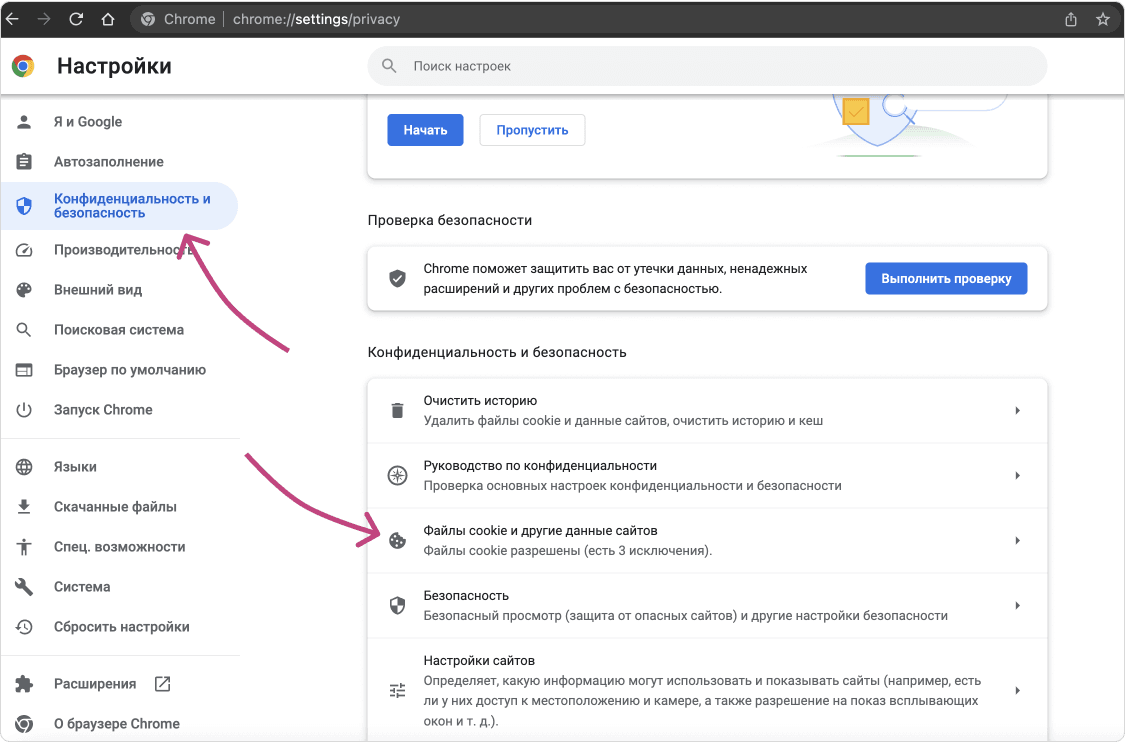1125x742 pixels.
Task: Click the download icon next to Скачанные файлы
Action: (23, 506)
